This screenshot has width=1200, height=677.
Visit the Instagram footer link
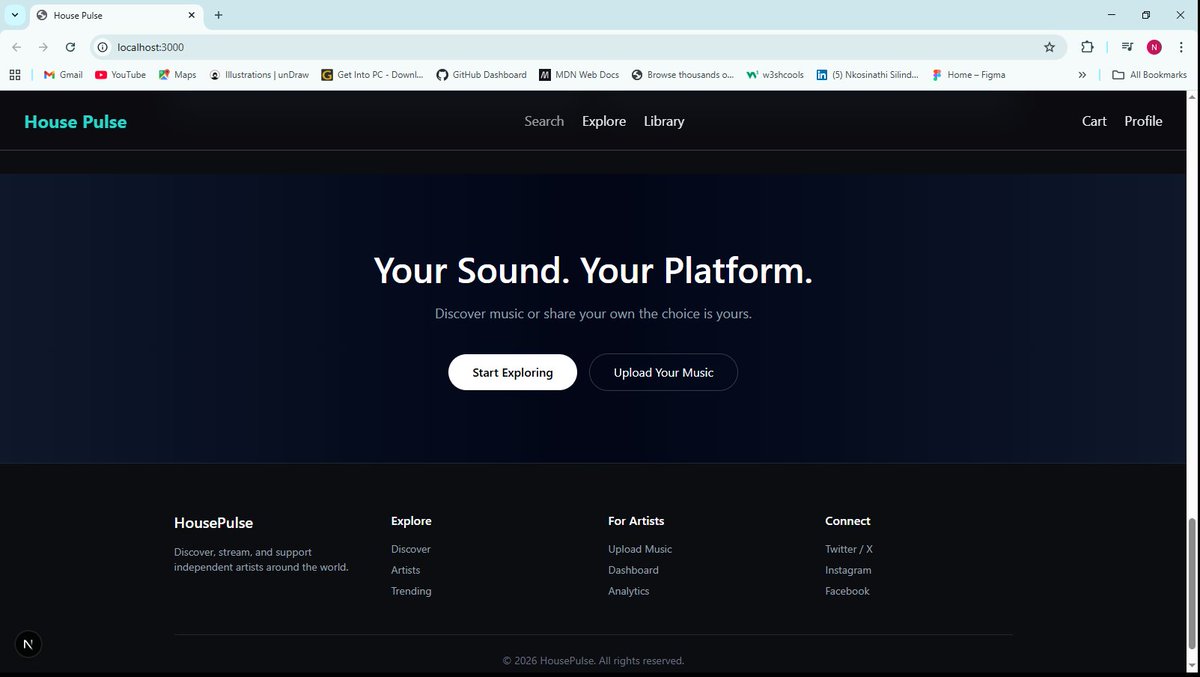pos(848,570)
